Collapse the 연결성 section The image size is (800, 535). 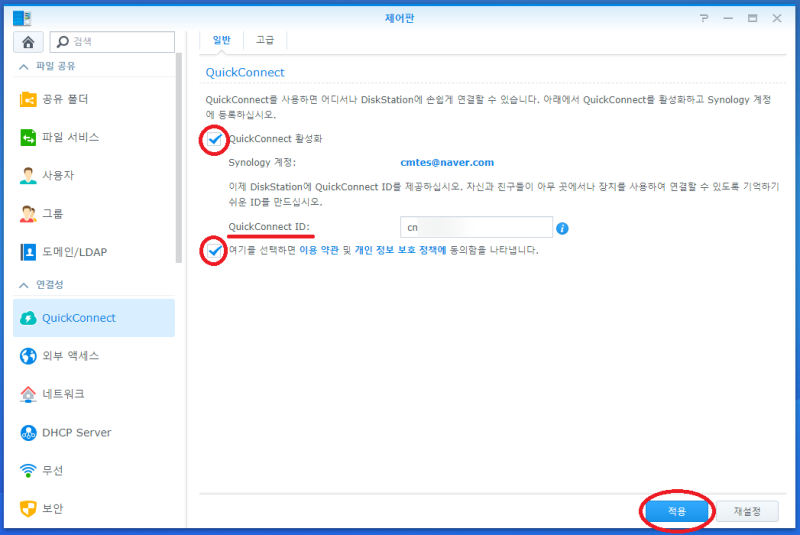point(23,285)
